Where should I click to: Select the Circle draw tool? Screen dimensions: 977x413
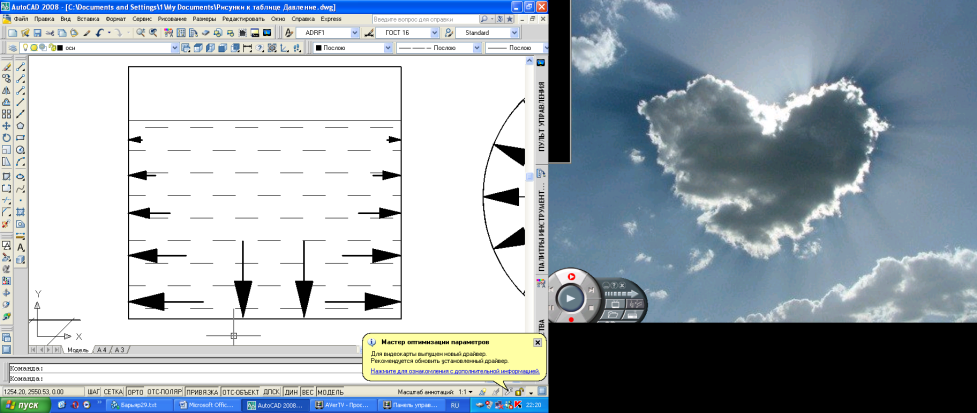click(x=21, y=150)
